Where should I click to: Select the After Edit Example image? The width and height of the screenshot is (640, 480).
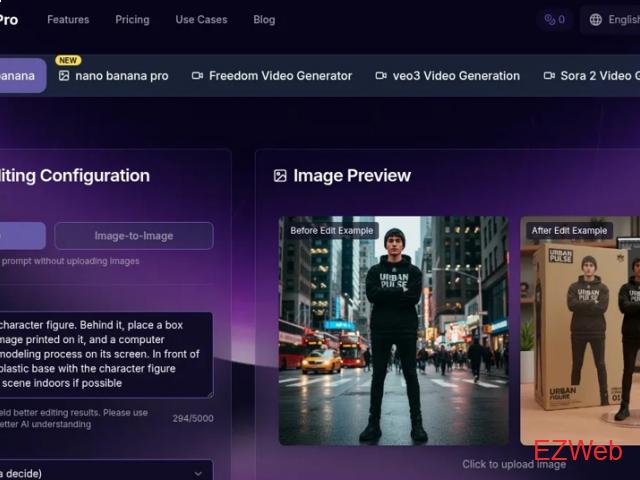(580, 330)
